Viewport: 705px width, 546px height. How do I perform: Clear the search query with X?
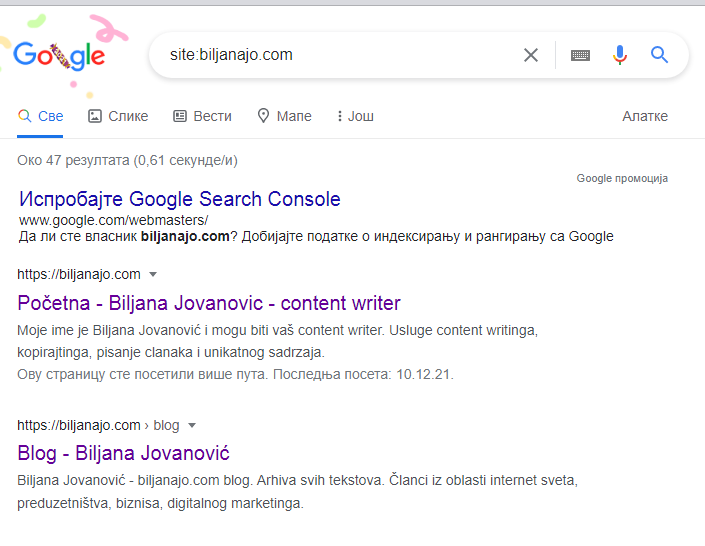531,55
